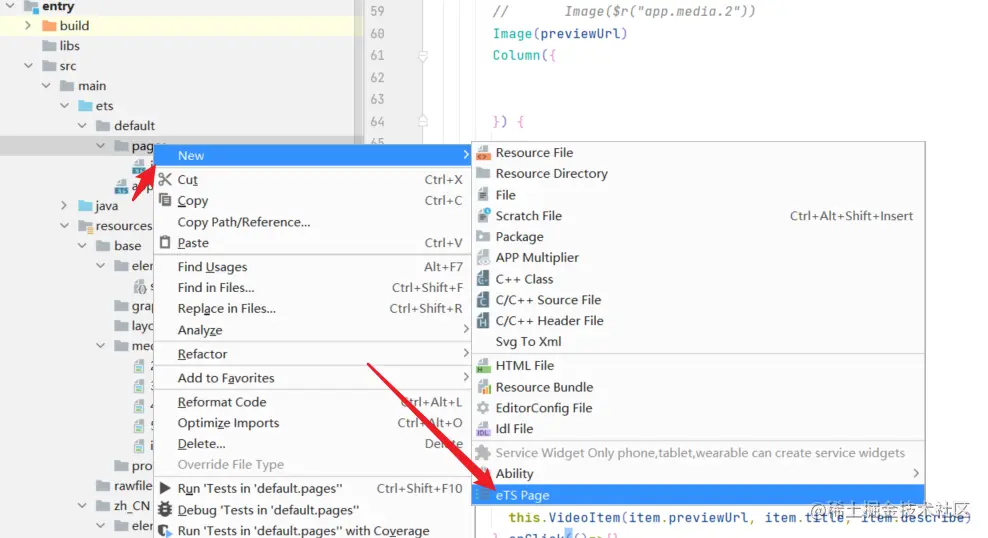Open the Add to Favorites submenu
The height and width of the screenshot is (538, 988).
pos(313,378)
